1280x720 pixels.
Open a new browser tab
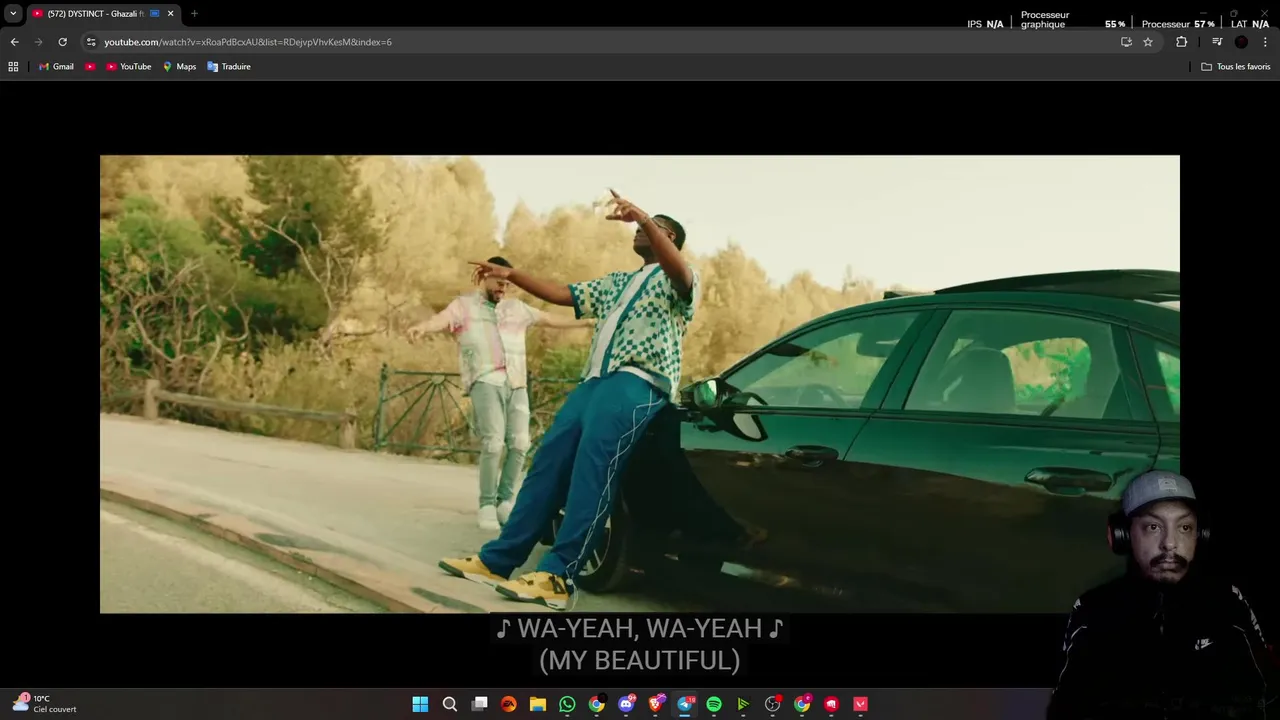click(x=194, y=14)
